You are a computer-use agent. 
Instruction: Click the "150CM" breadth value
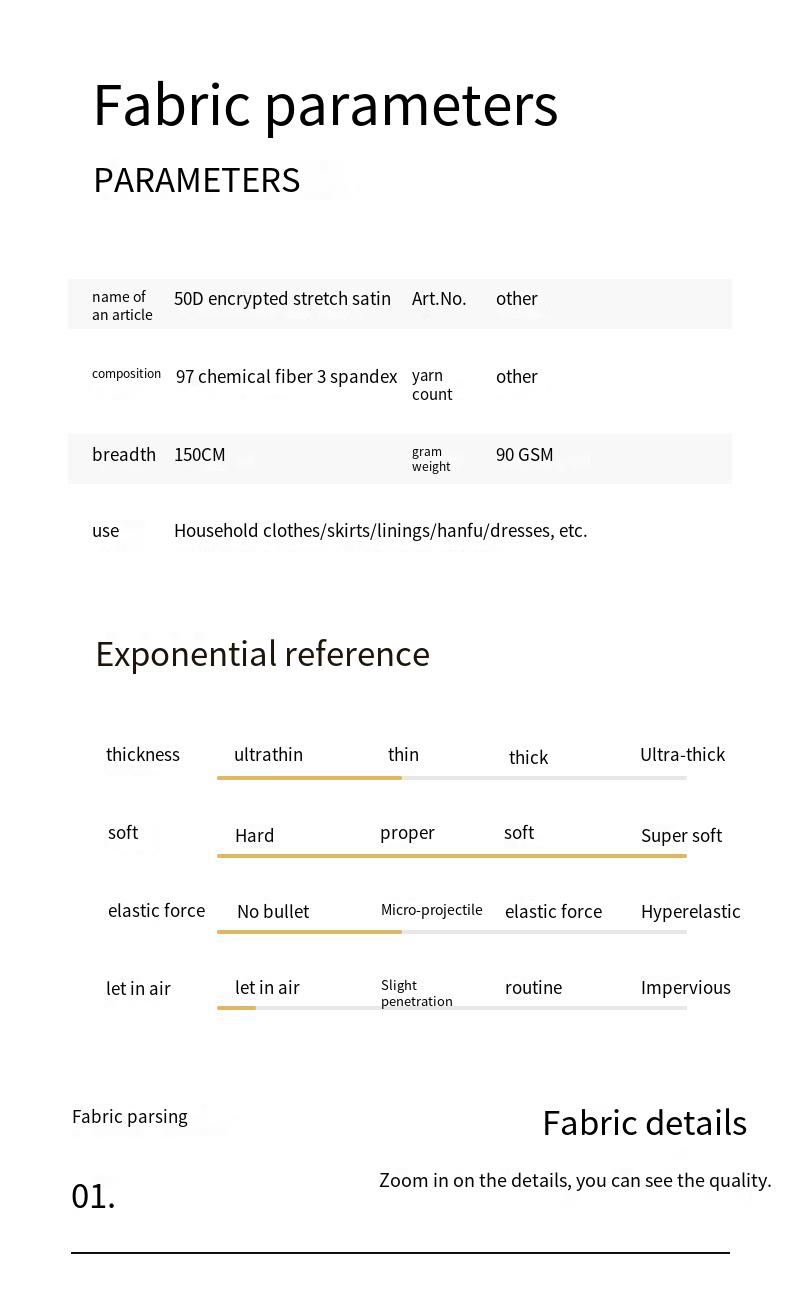200,455
